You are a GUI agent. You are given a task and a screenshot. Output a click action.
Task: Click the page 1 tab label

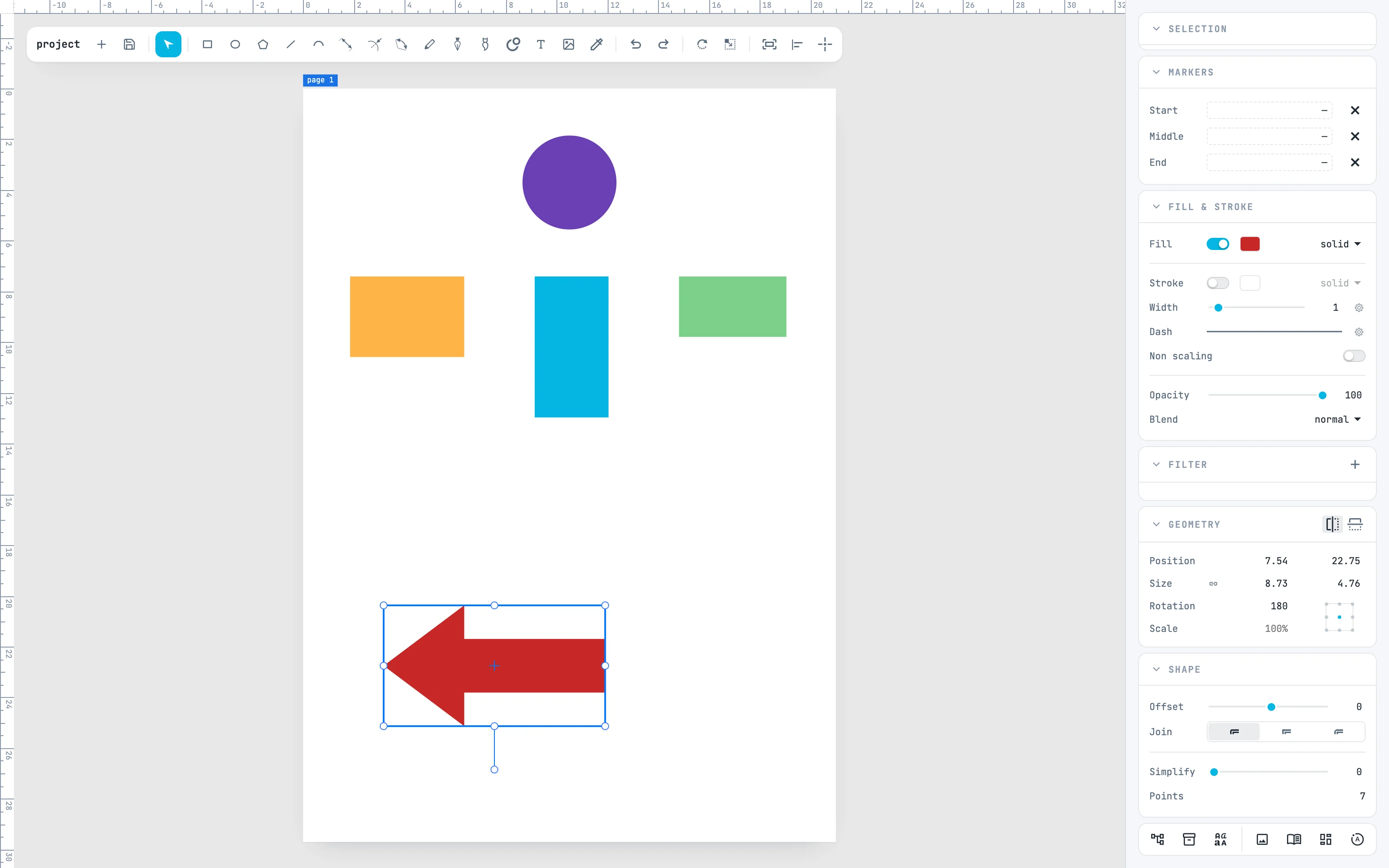[x=320, y=80]
